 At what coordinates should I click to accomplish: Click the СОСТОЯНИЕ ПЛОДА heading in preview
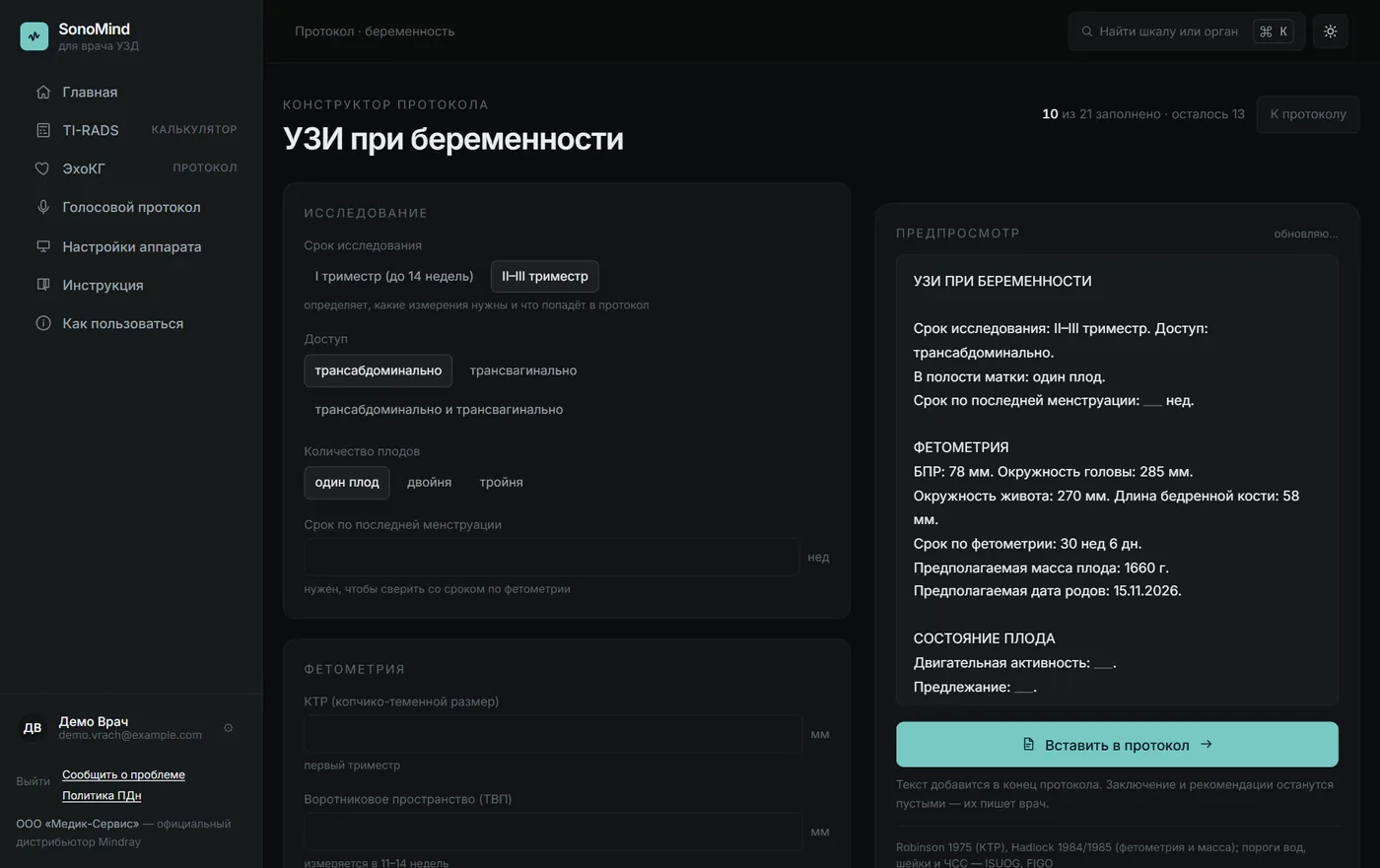click(984, 638)
